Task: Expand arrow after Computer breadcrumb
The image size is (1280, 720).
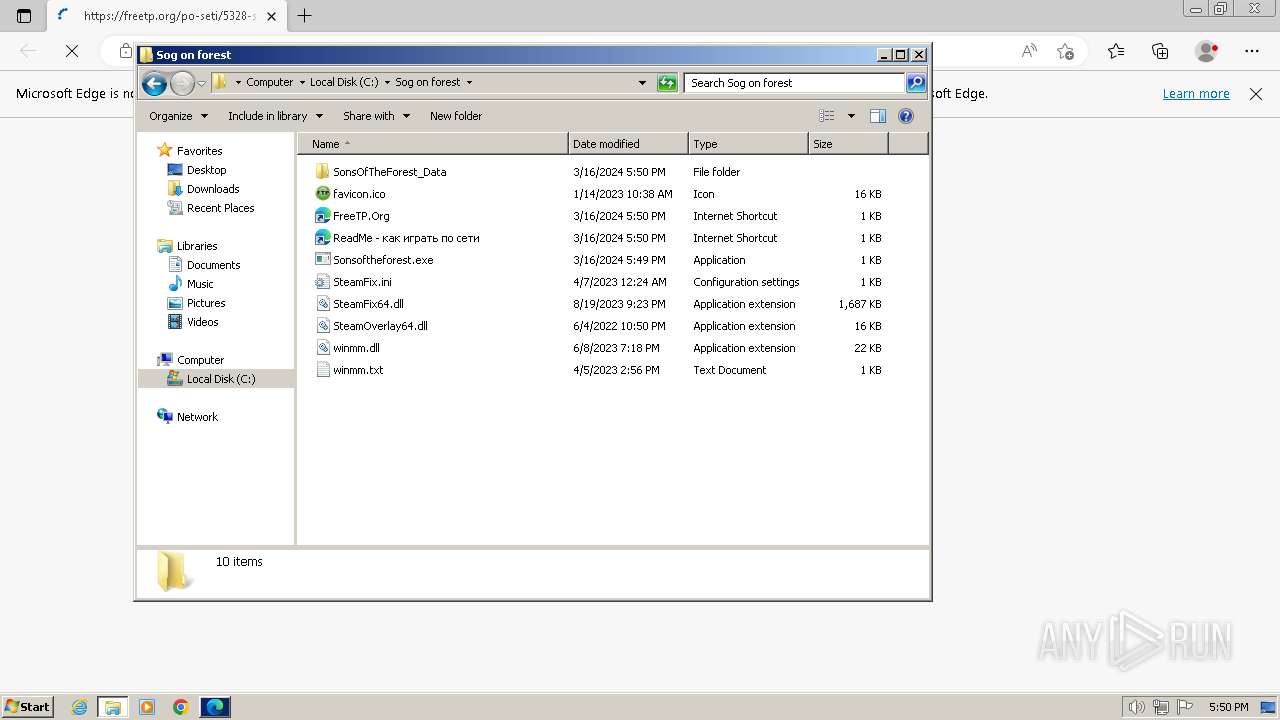Action: 302,83
